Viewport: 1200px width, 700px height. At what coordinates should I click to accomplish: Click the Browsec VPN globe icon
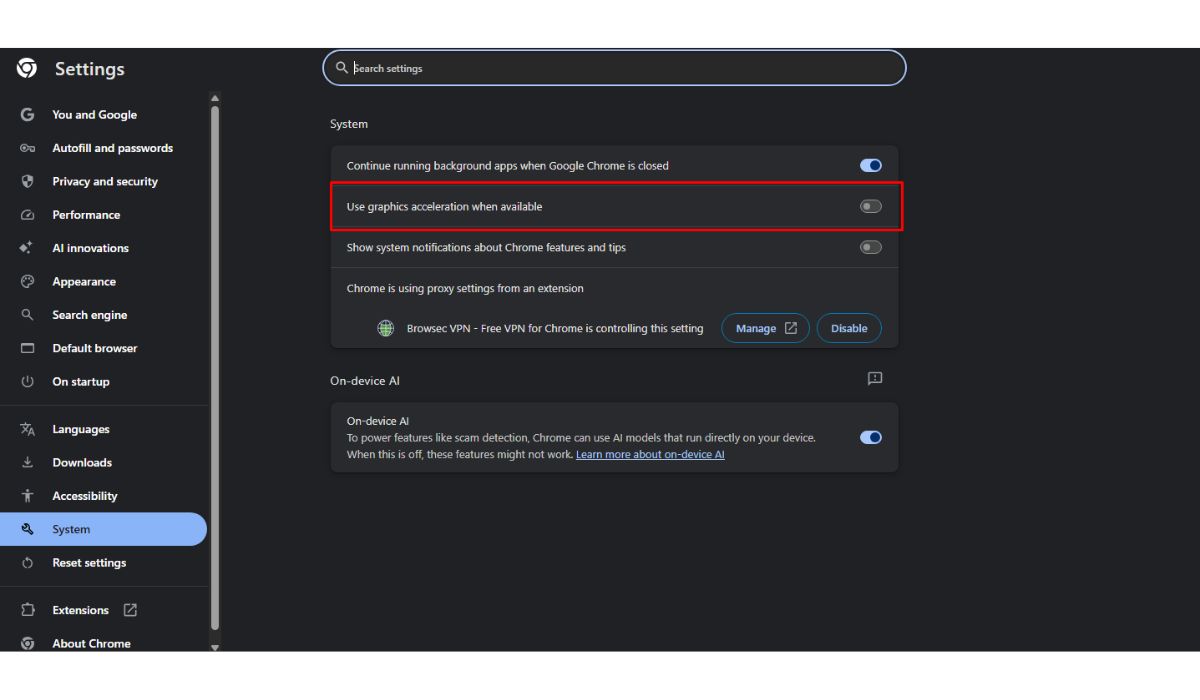point(385,328)
